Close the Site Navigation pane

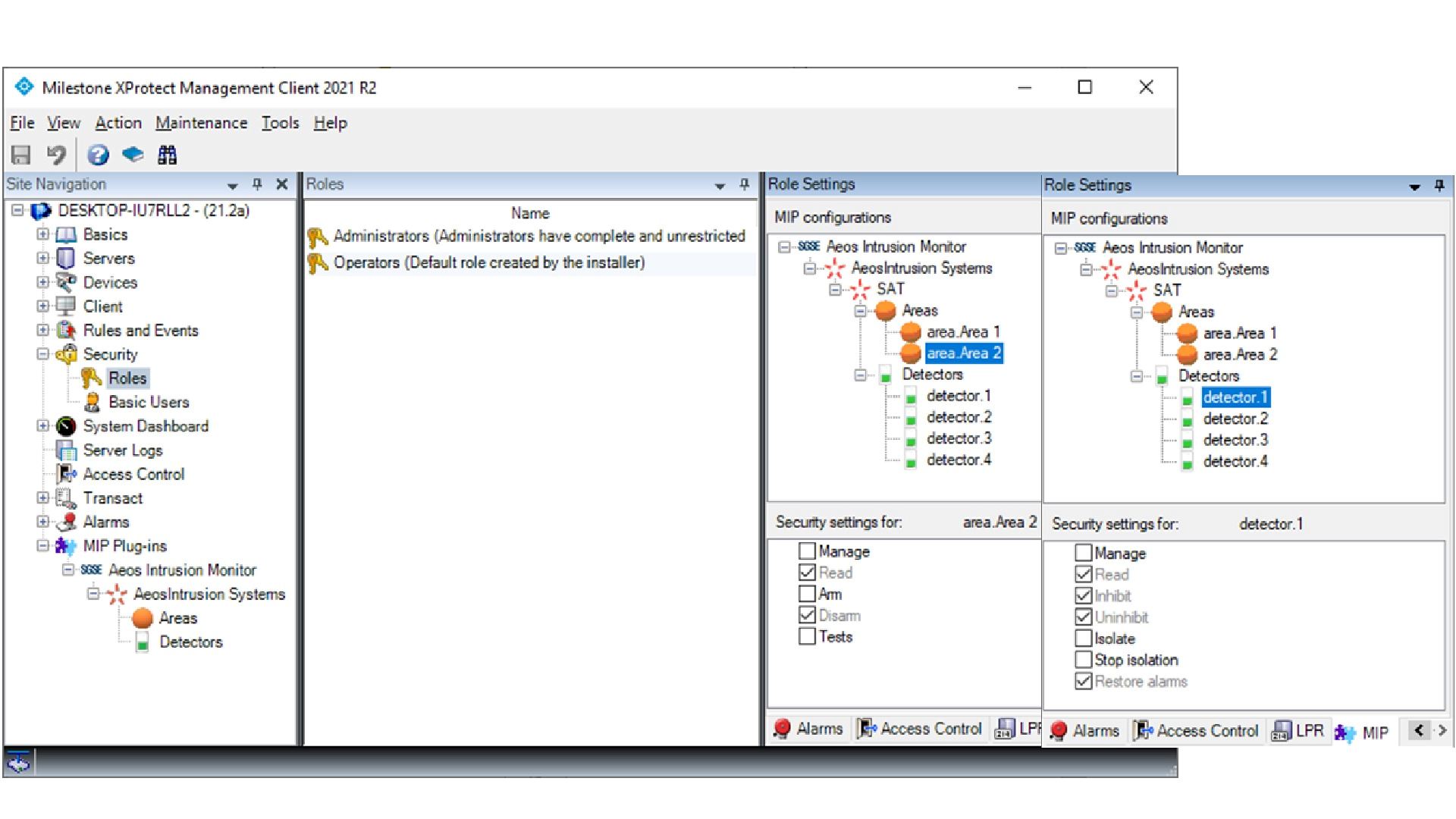click(x=282, y=184)
